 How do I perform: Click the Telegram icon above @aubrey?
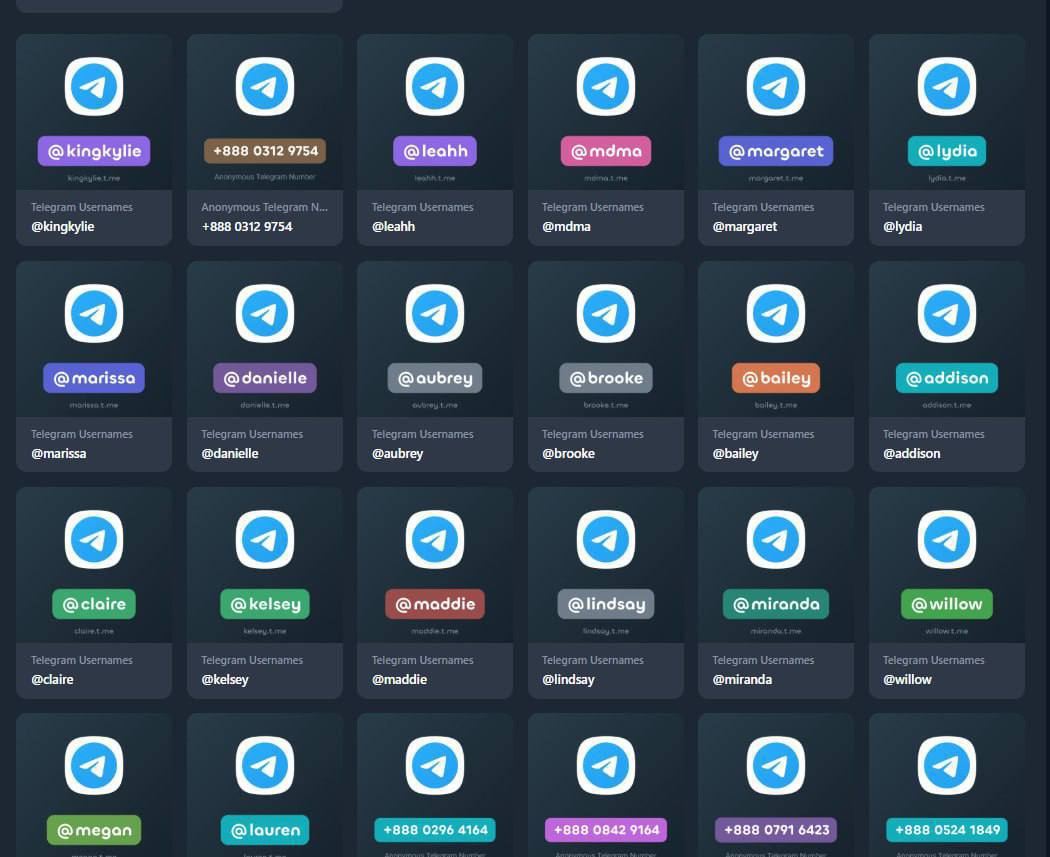435,313
